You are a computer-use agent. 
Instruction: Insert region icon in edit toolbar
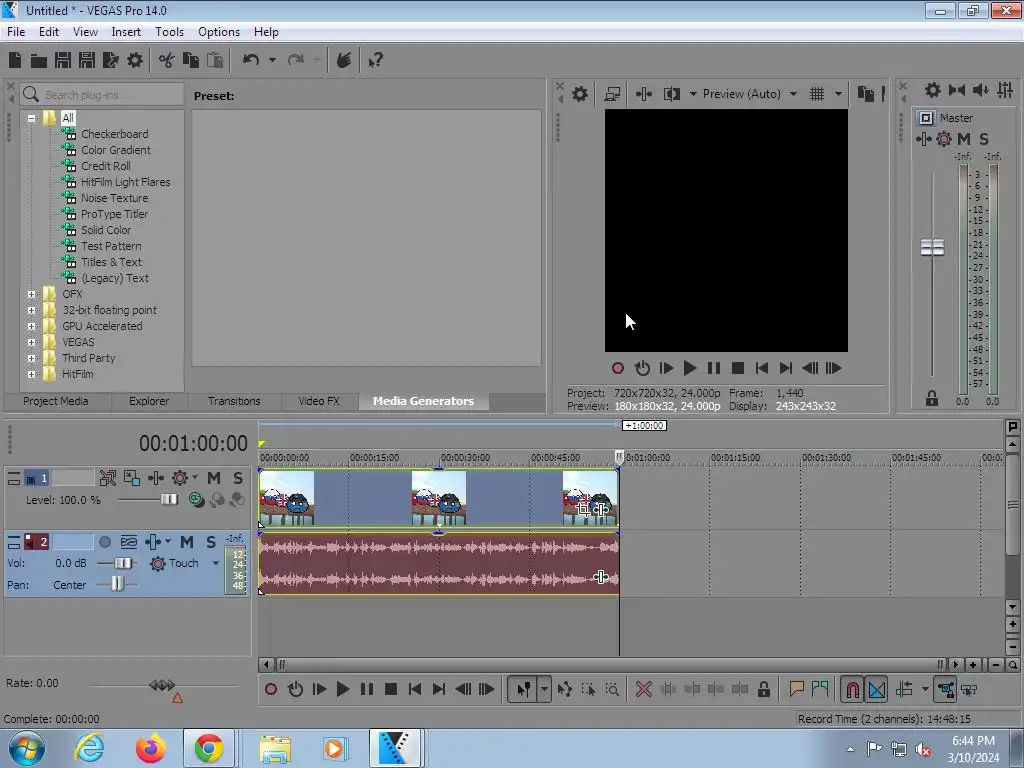pyautogui.click(x=820, y=689)
